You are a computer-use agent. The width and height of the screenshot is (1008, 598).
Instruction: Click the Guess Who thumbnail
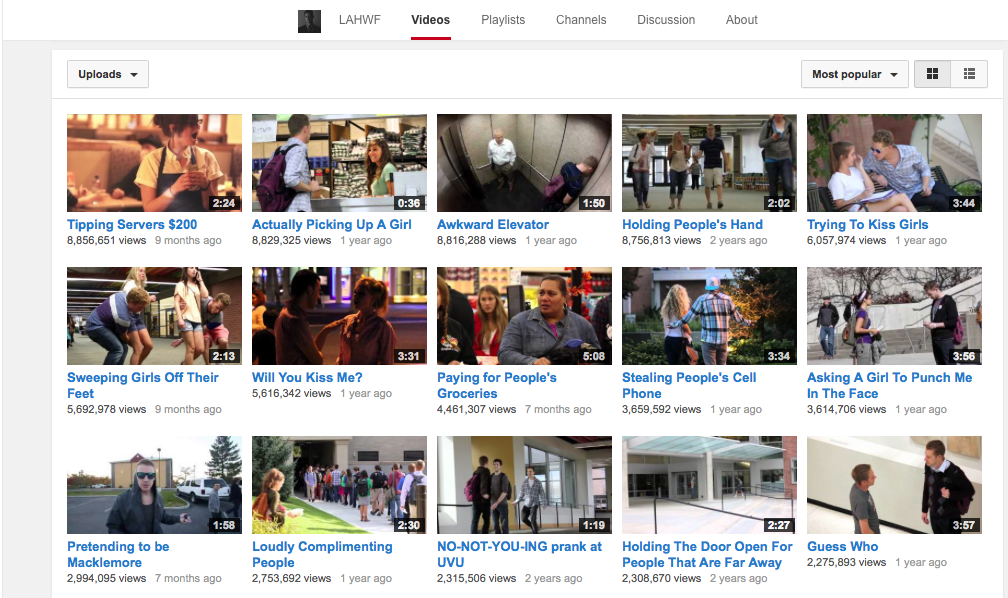(894, 485)
